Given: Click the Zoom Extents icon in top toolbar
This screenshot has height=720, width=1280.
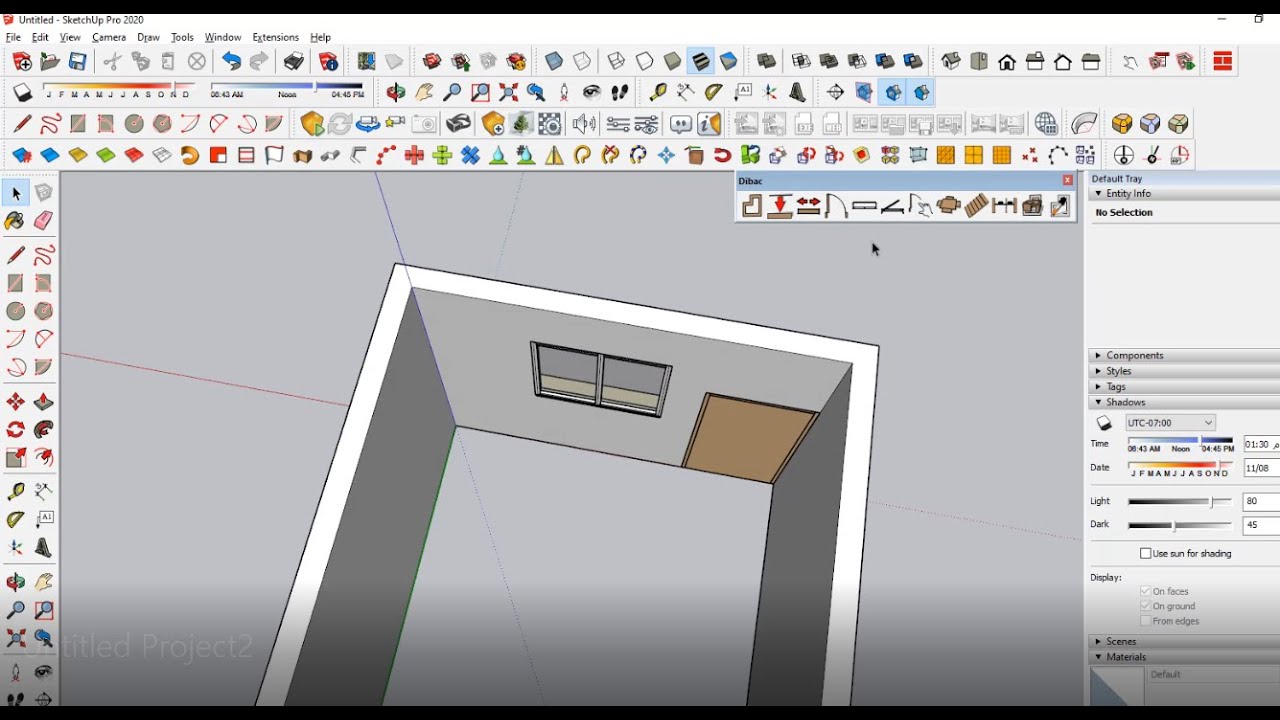Looking at the screenshot, I should [508, 93].
